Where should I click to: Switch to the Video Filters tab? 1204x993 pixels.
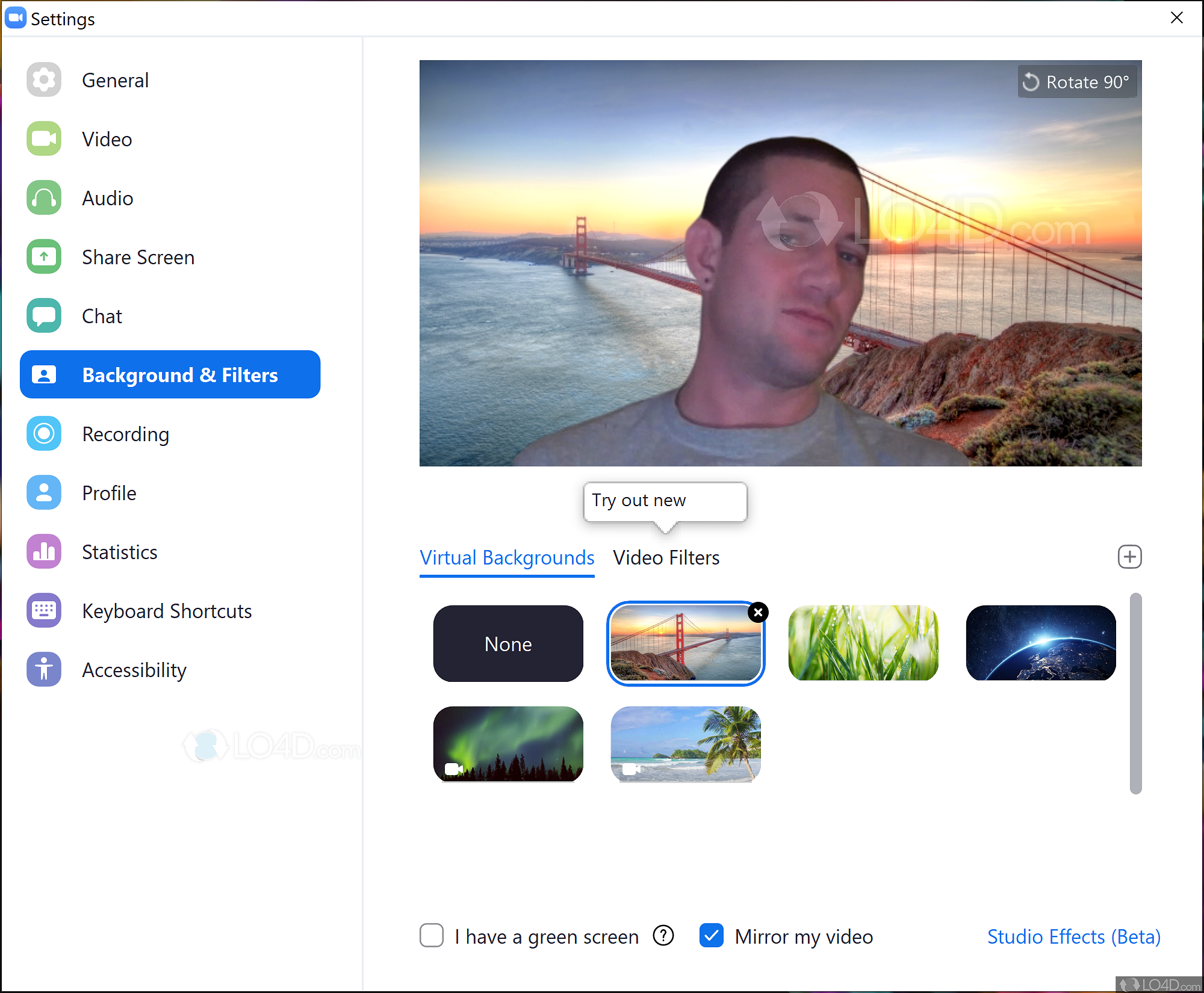(x=666, y=558)
